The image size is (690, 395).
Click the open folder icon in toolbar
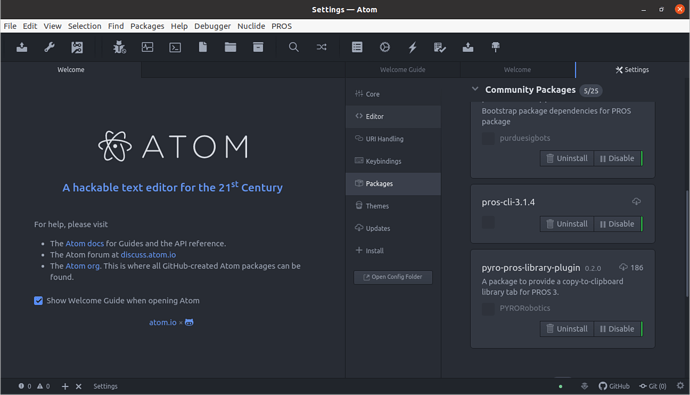231,47
